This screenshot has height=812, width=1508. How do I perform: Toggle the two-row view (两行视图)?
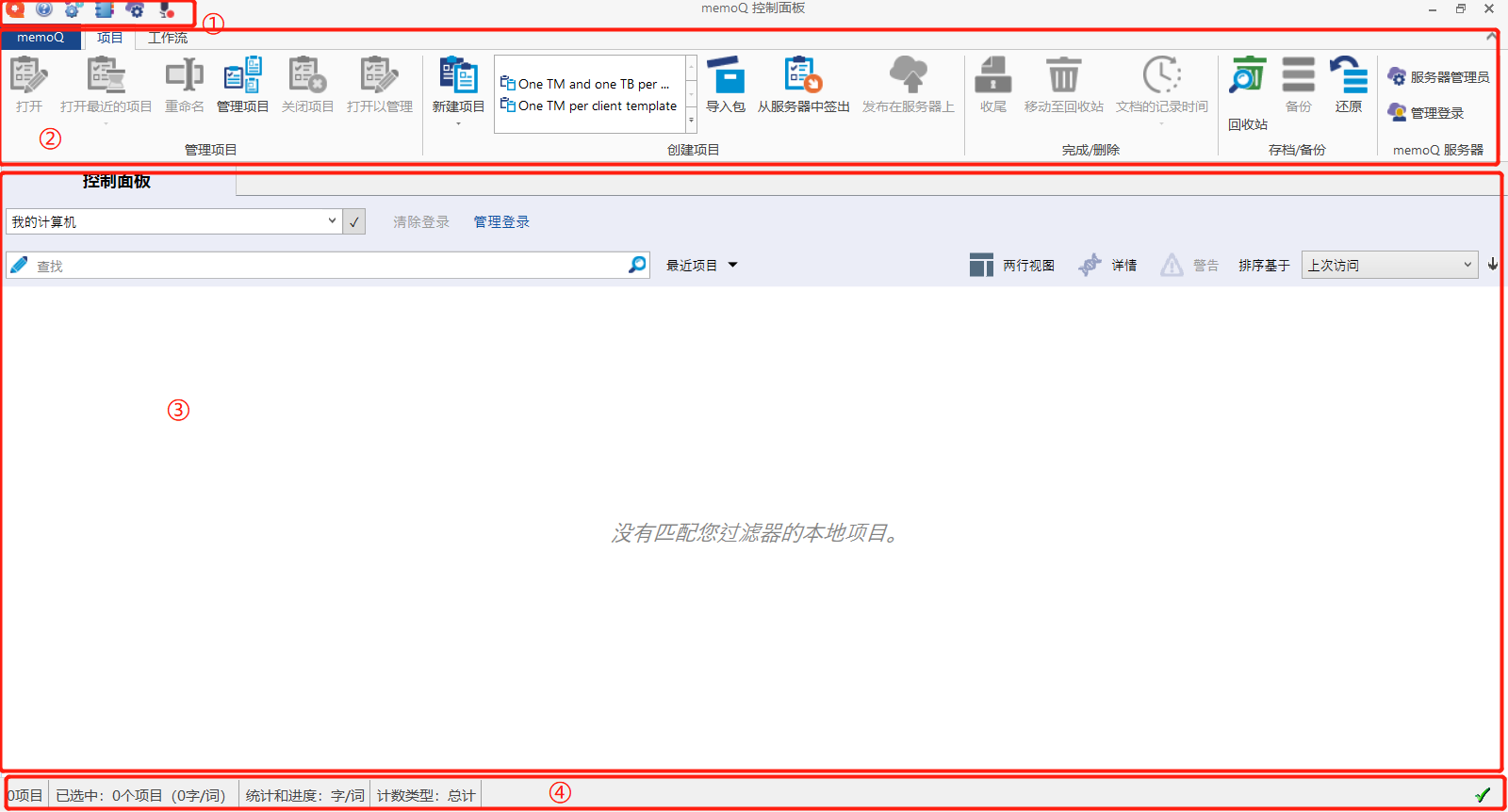pos(1012,266)
